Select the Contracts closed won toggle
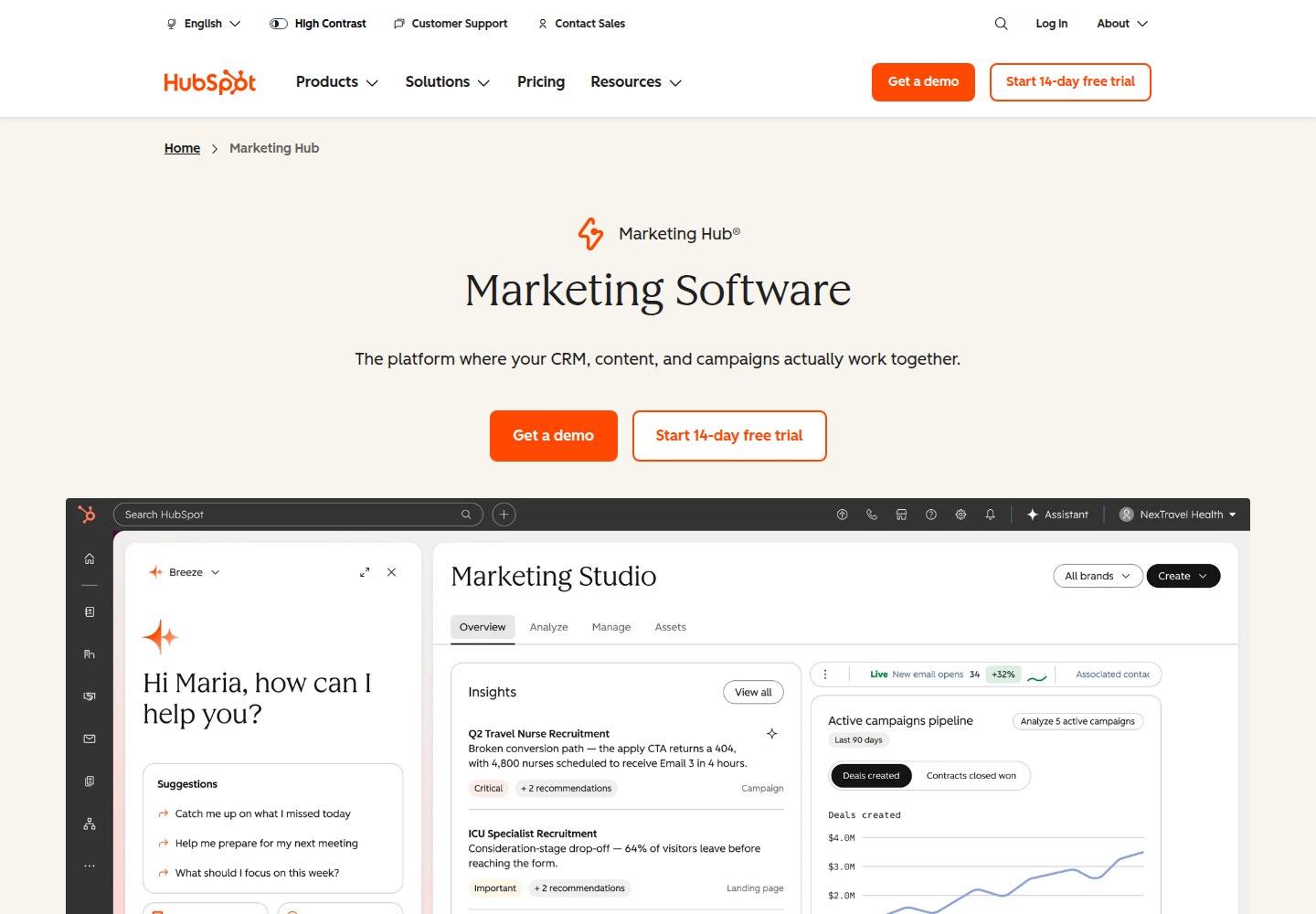 pos(971,776)
